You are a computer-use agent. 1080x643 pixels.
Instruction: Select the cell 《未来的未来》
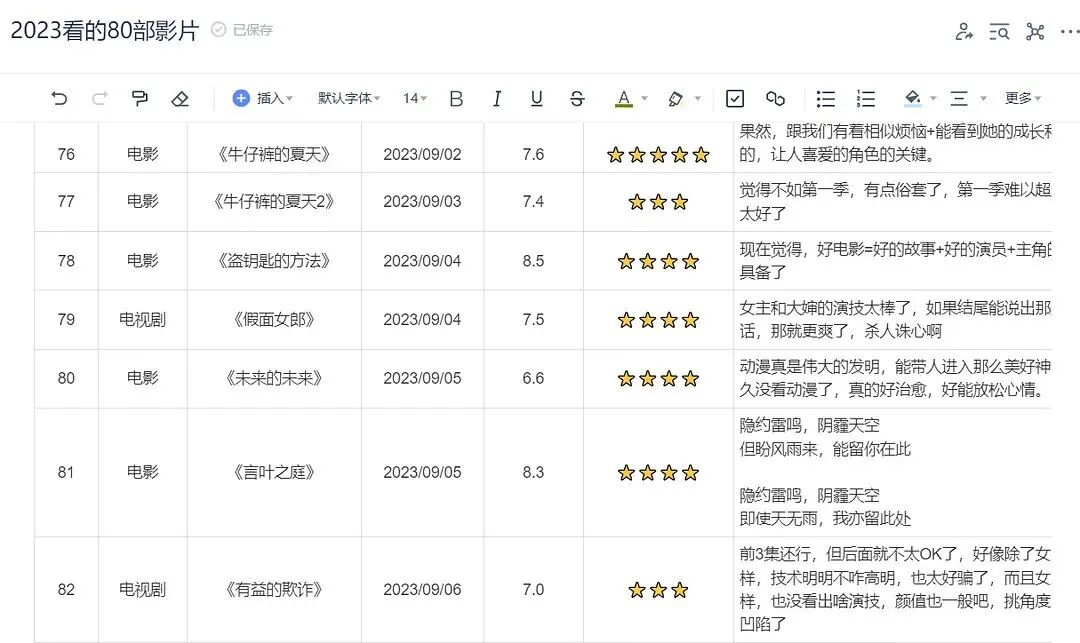(274, 378)
